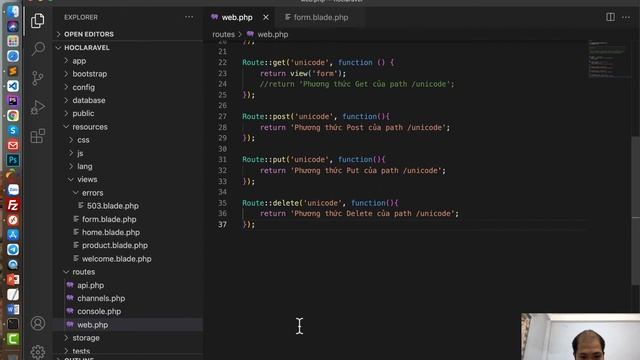Screen dimensions: 640x360
Task: Open Finder from the dock
Action: pos(13,11)
